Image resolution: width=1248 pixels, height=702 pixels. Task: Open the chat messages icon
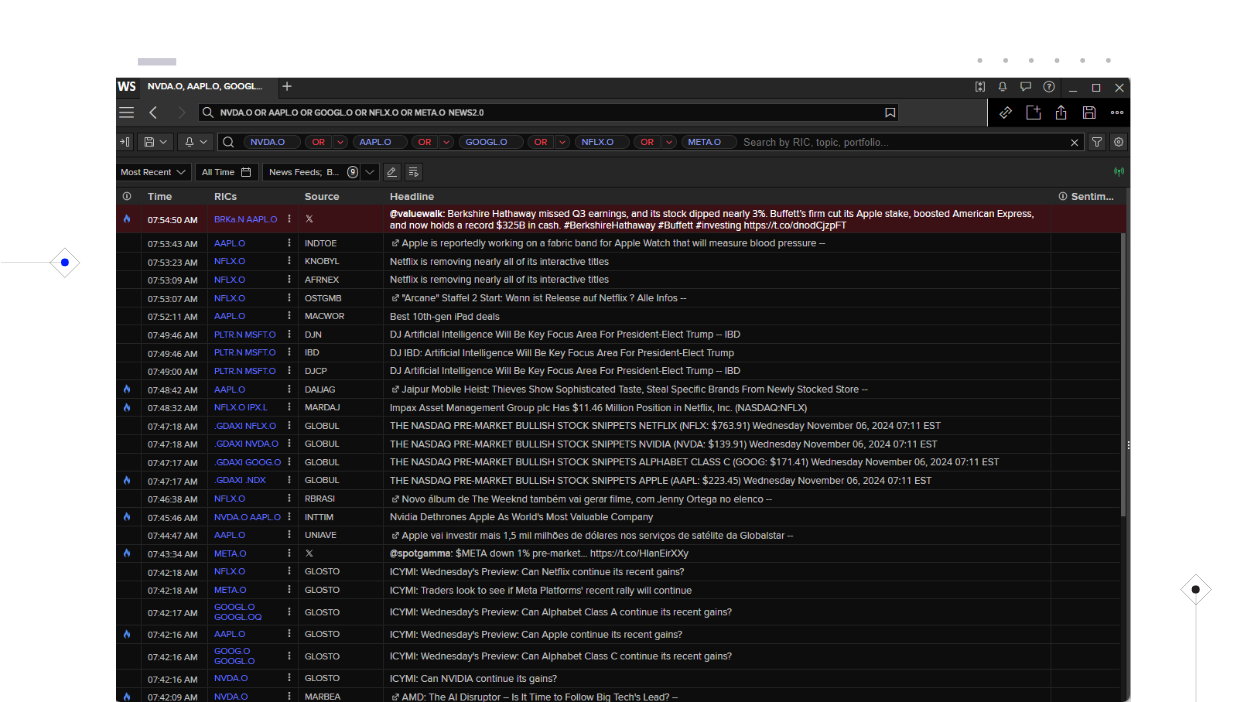[1025, 87]
